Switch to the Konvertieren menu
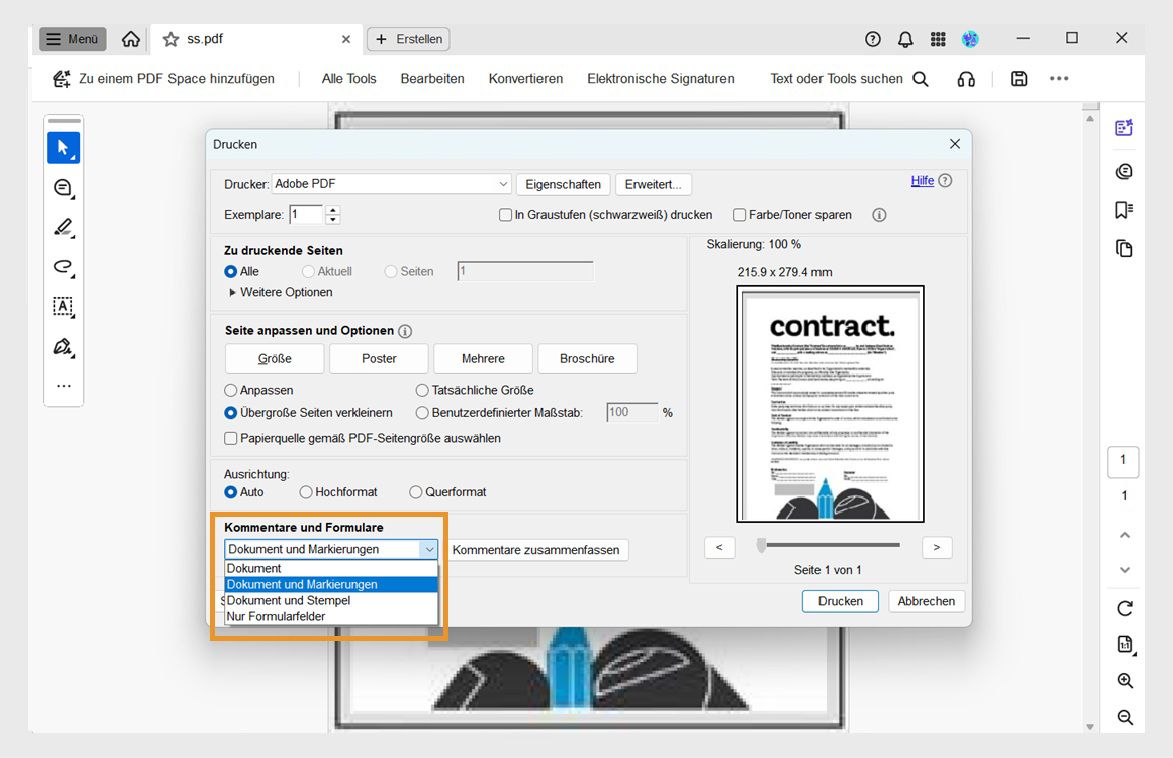Screen dimensions: 1173x758 [525, 78]
